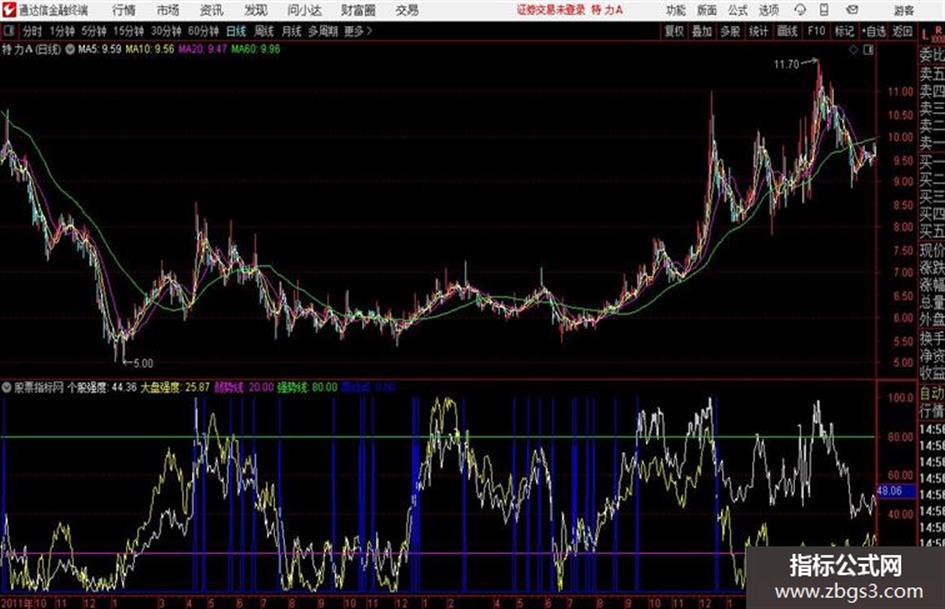Switch to the 1分钟 period tab
Screen dimensions: 945x609
click(x=62, y=31)
